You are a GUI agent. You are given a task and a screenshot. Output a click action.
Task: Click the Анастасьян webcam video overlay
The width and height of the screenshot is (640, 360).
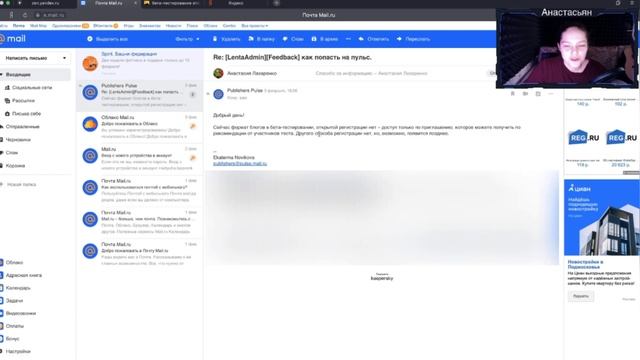[567, 48]
